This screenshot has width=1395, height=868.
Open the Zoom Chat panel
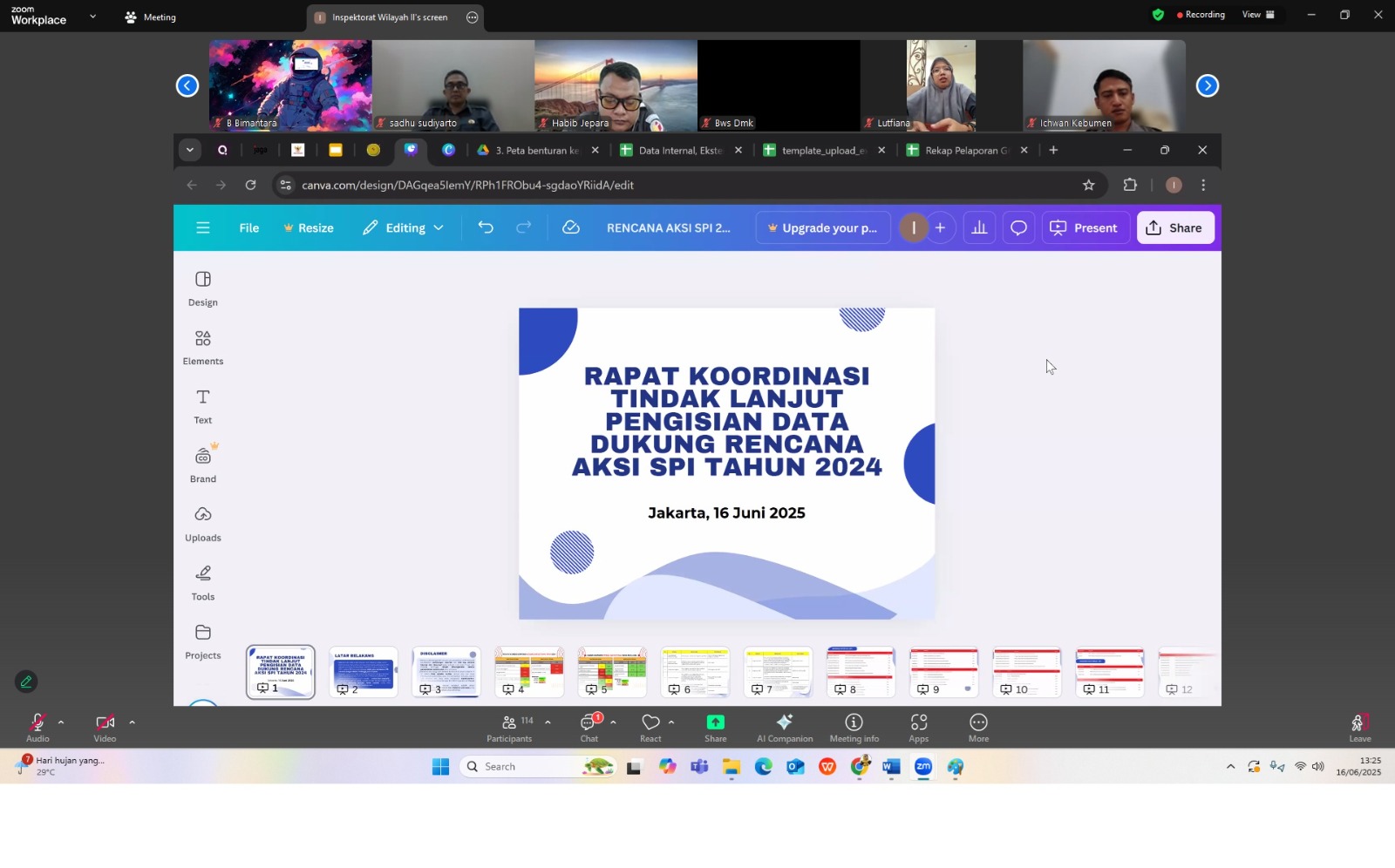click(x=589, y=725)
